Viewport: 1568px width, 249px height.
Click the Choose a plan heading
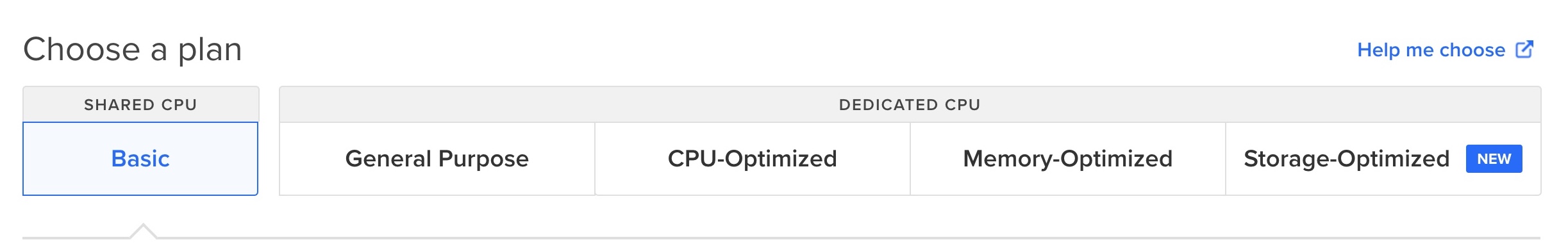click(133, 49)
